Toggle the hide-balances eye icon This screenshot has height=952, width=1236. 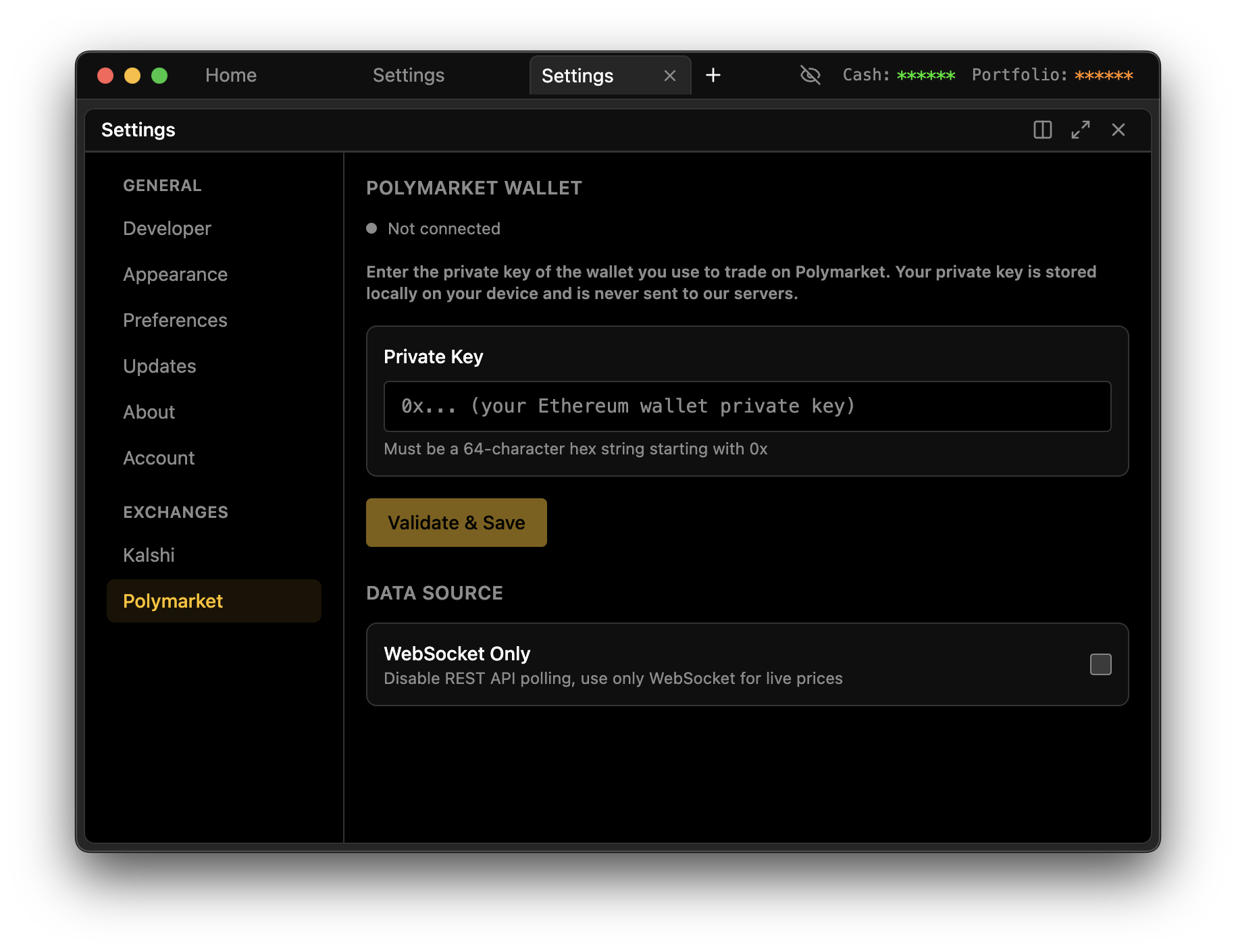[x=810, y=75]
